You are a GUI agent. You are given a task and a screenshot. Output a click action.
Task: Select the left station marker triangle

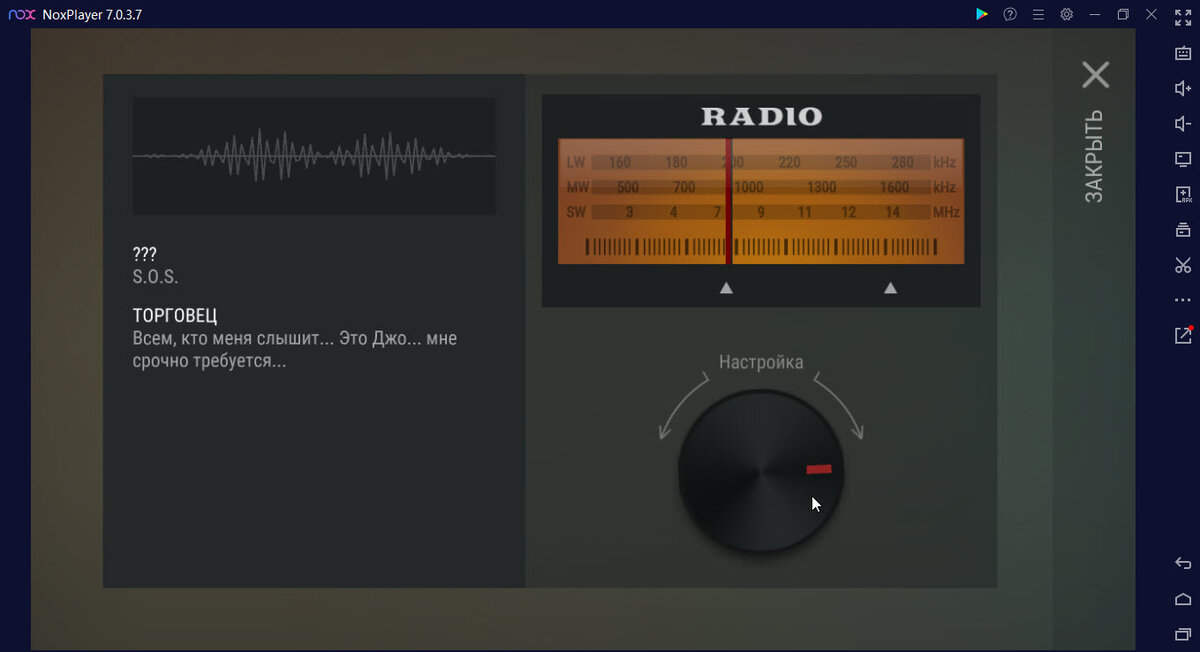point(727,288)
